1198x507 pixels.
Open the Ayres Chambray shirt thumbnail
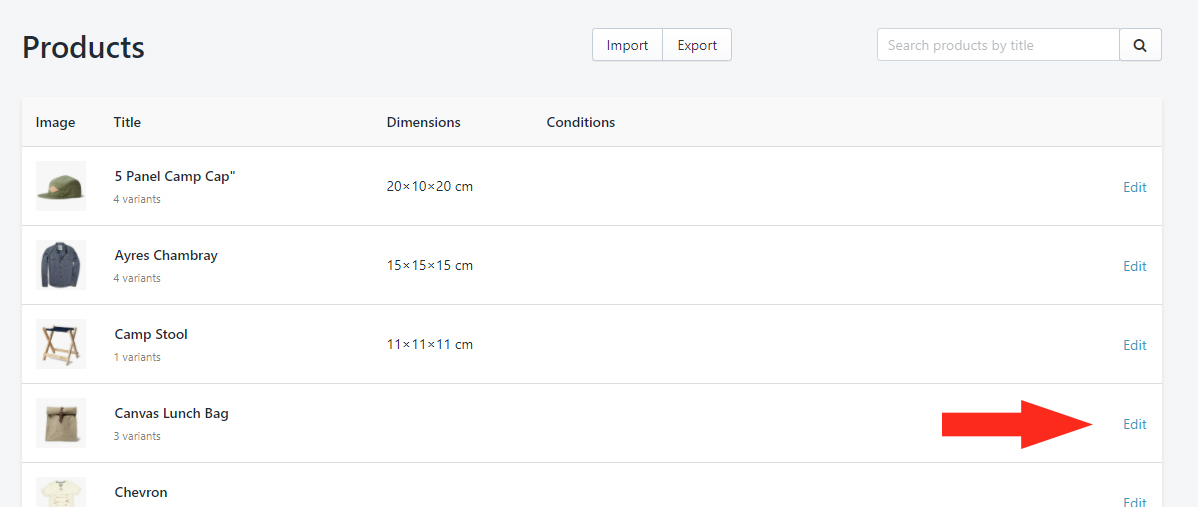(61, 265)
